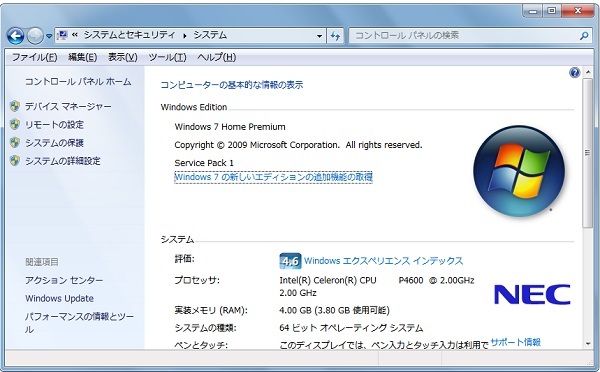Open the ツール(T) menu

tap(167, 57)
